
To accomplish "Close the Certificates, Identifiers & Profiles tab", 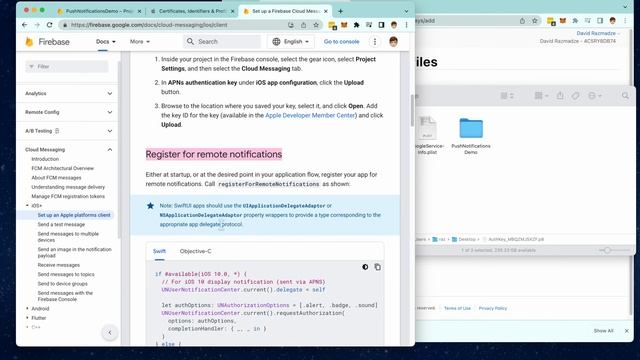I will (x=233, y=11).
